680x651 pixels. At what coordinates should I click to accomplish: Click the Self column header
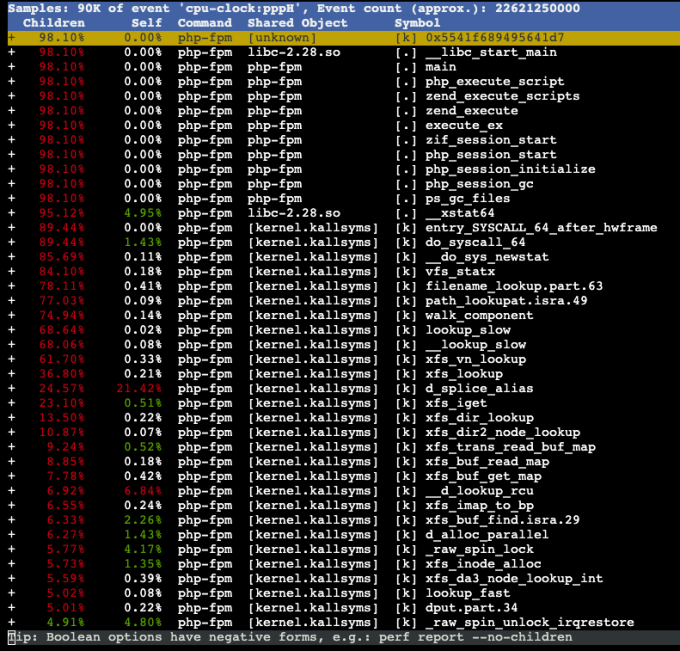coord(147,23)
